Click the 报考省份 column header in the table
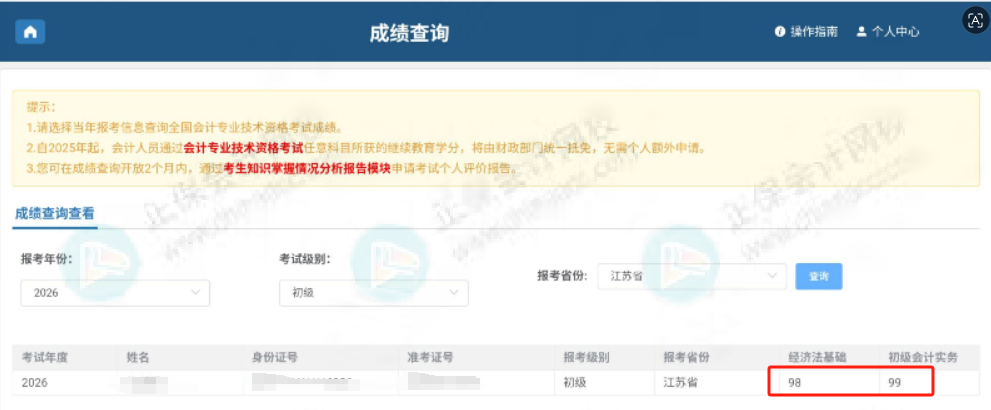 686,358
